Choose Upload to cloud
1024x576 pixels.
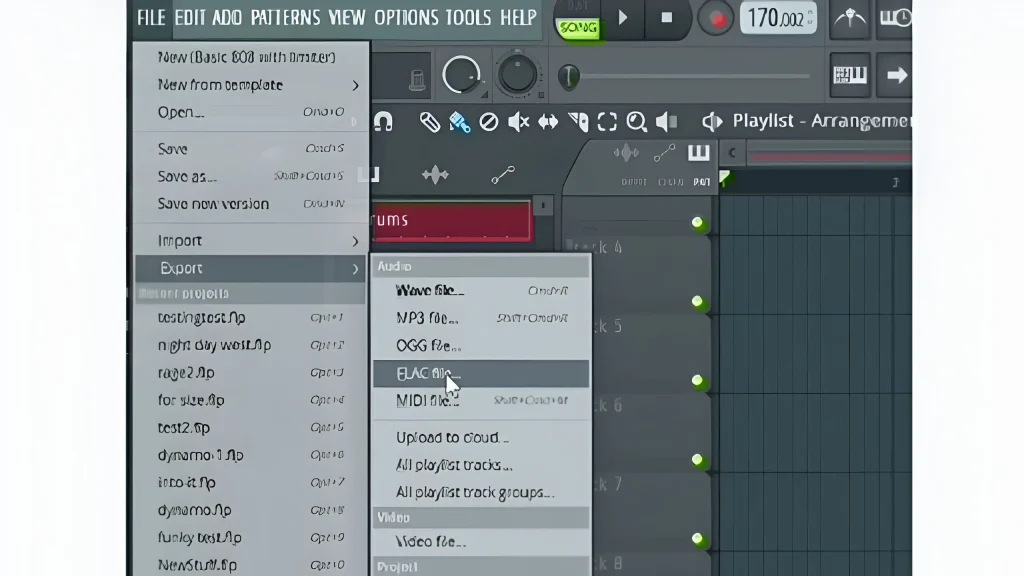pyautogui.click(x=452, y=437)
